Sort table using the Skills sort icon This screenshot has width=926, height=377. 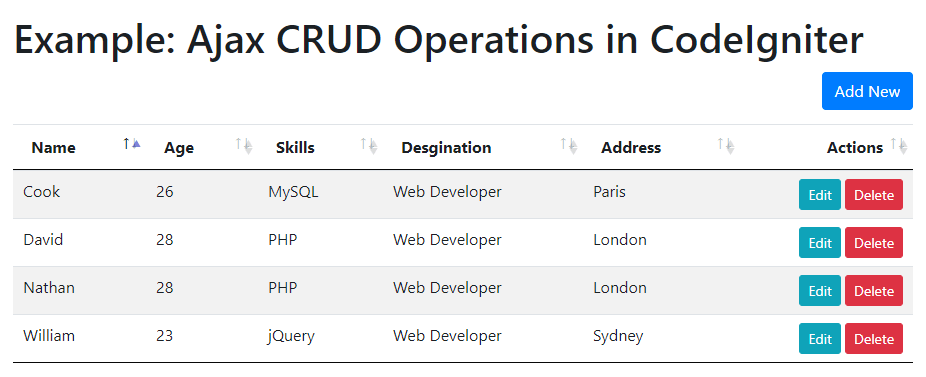(x=369, y=145)
